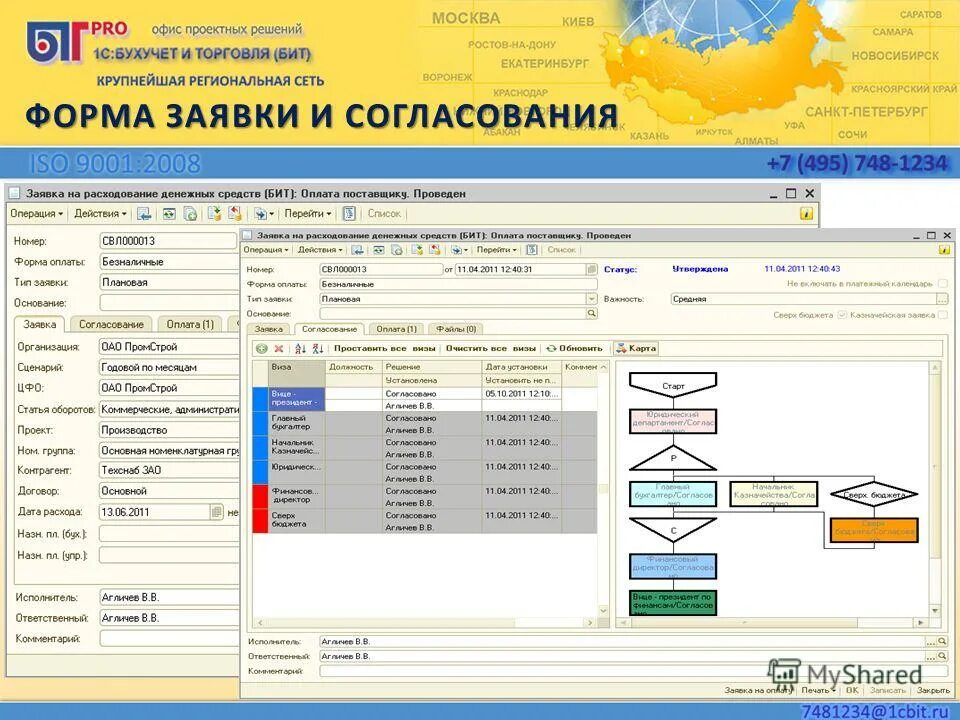
Task: Click the 'Решение' column header
Action: (x=432, y=367)
